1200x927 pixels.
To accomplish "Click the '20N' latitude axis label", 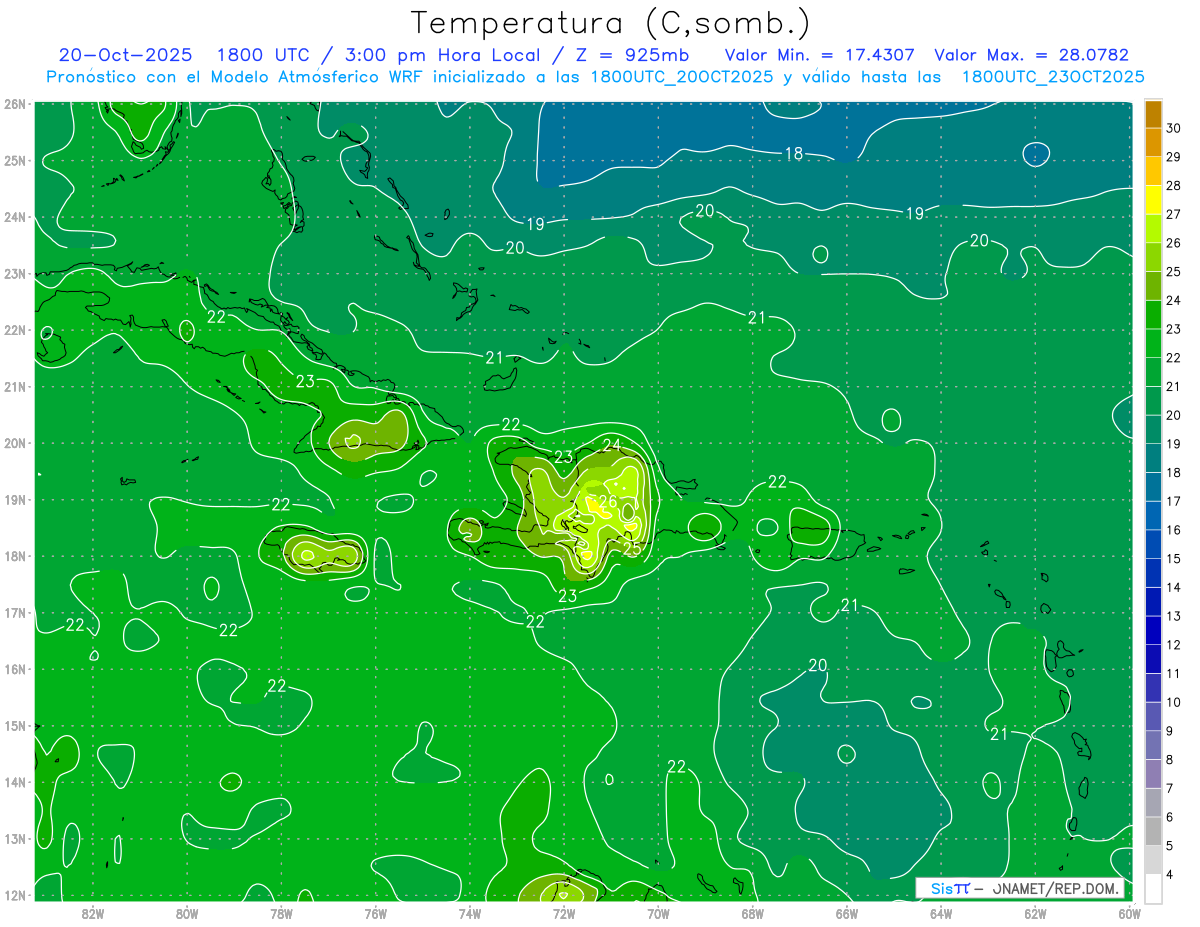I will tap(15, 443).
